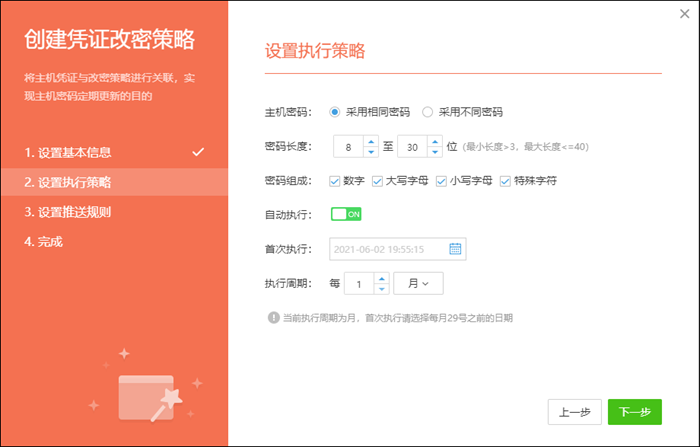
Task: Select 采用相同密码 radio option
Action: click(x=335, y=112)
